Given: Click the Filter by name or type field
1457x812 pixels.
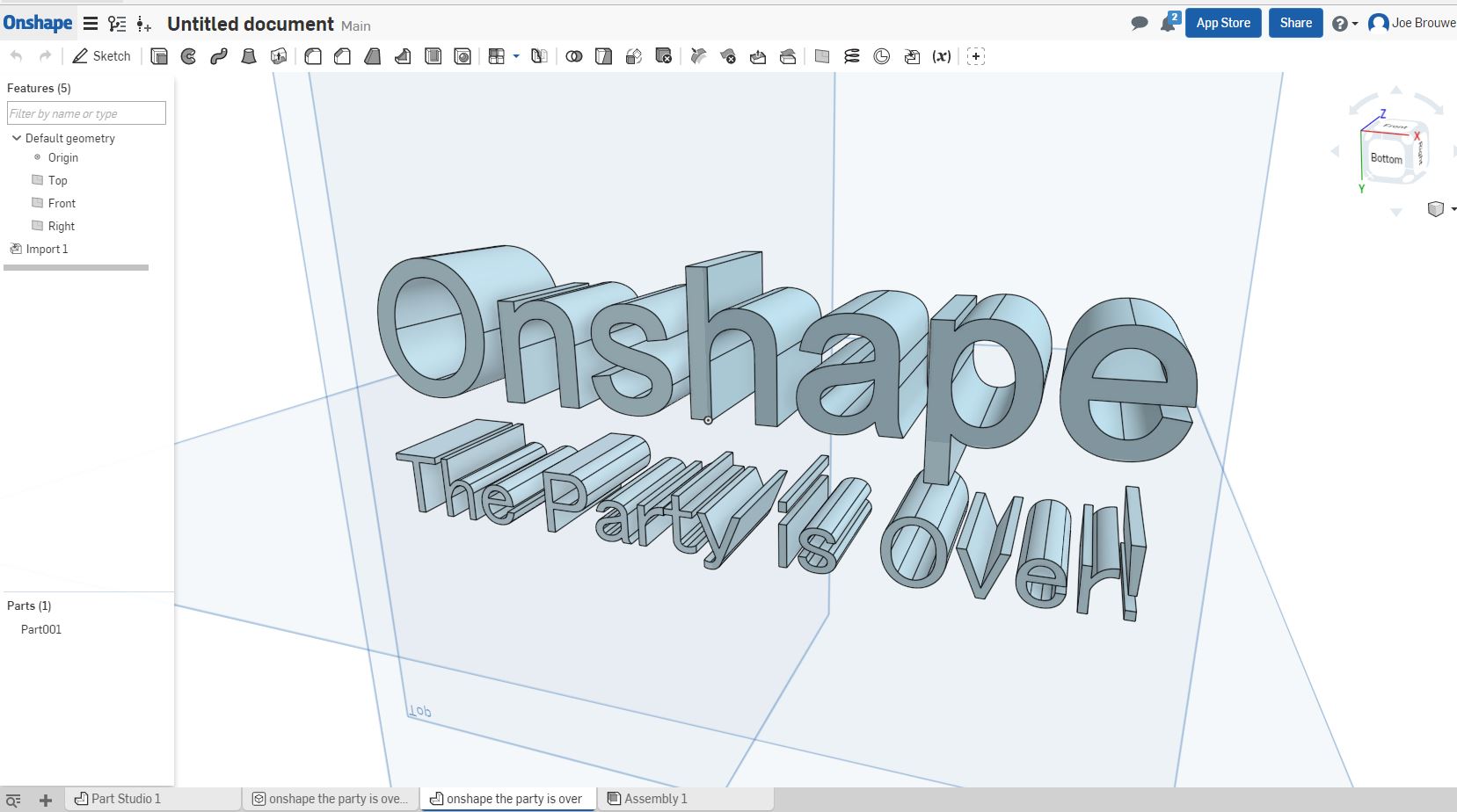Looking at the screenshot, I should coord(86,113).
